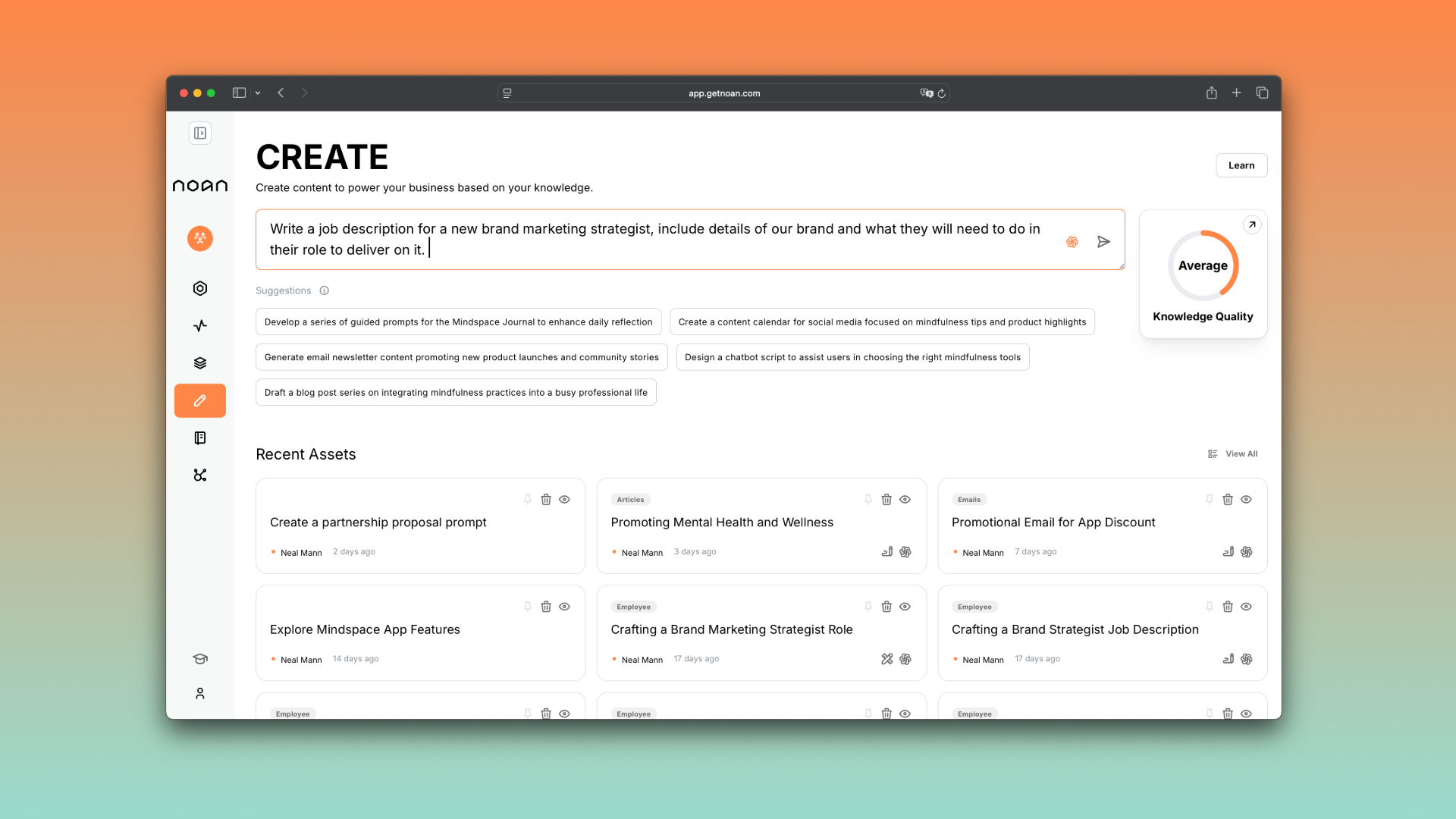Select the email newsletter content suggestion
This screenshot has height=819, width=1456.
pyautogui.click(x=461, y=357)
